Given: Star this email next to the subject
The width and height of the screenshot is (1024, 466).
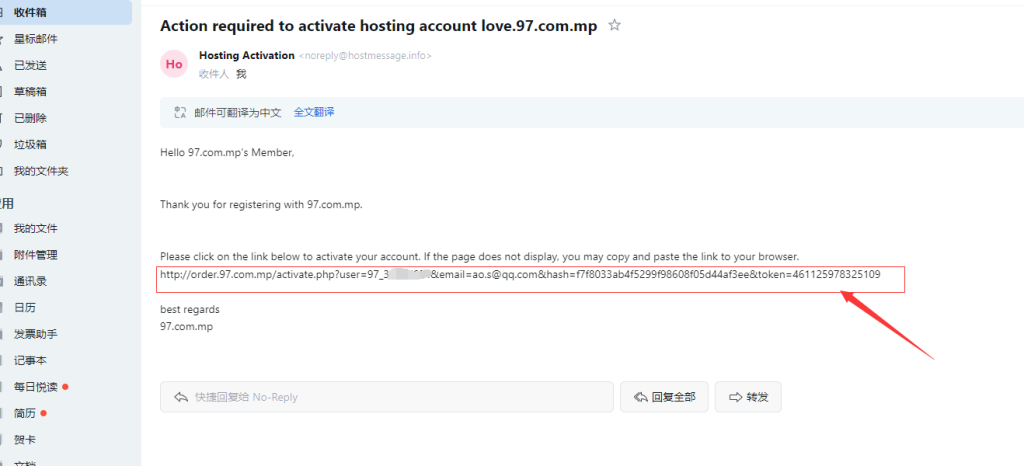Looking at the screenshot, I should coord(615,26).
